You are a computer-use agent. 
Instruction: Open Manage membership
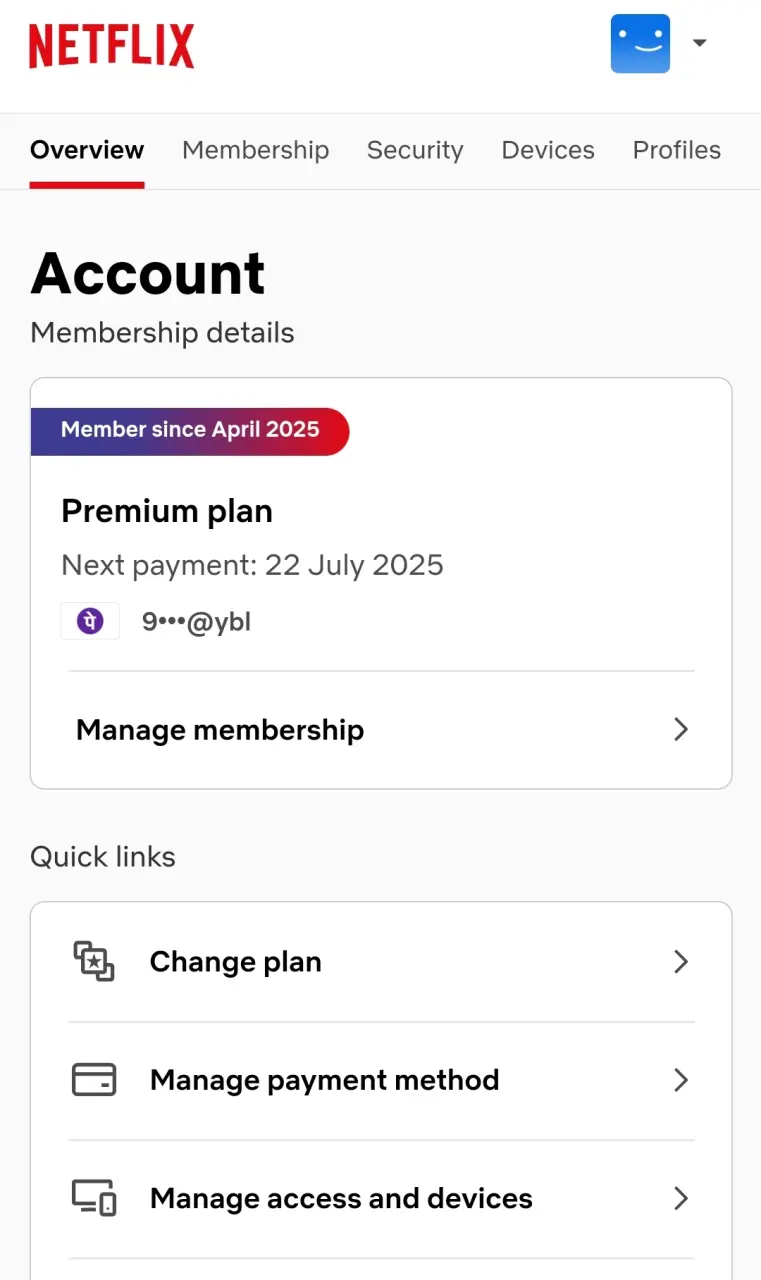point(381,730)
